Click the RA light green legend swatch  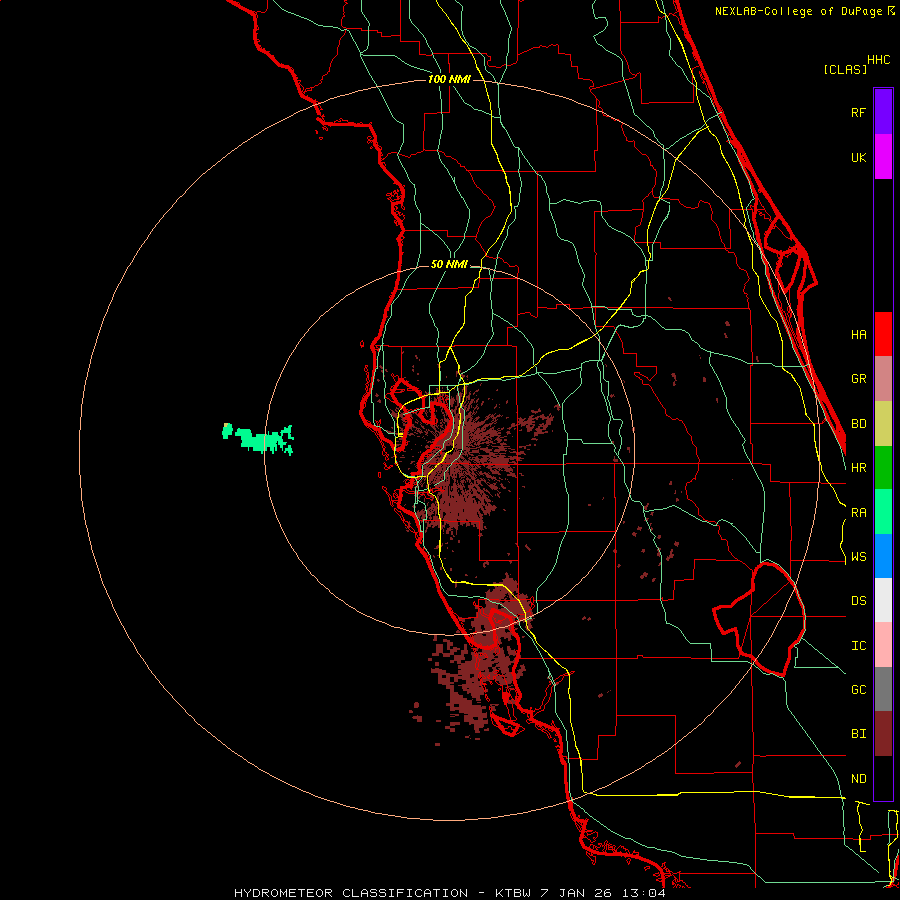point(883,512)
